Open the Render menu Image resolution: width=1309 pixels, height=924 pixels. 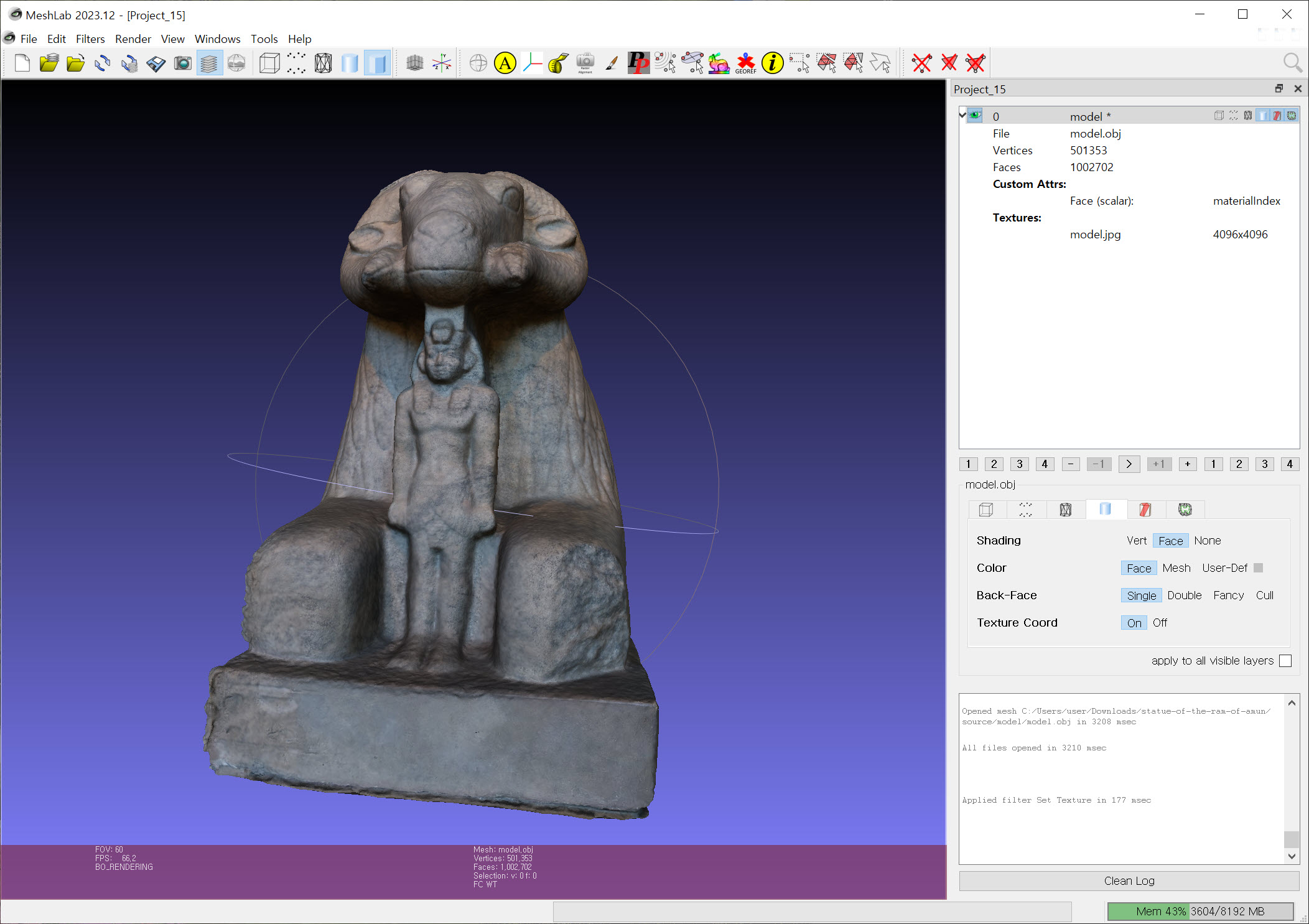[133, 39]
